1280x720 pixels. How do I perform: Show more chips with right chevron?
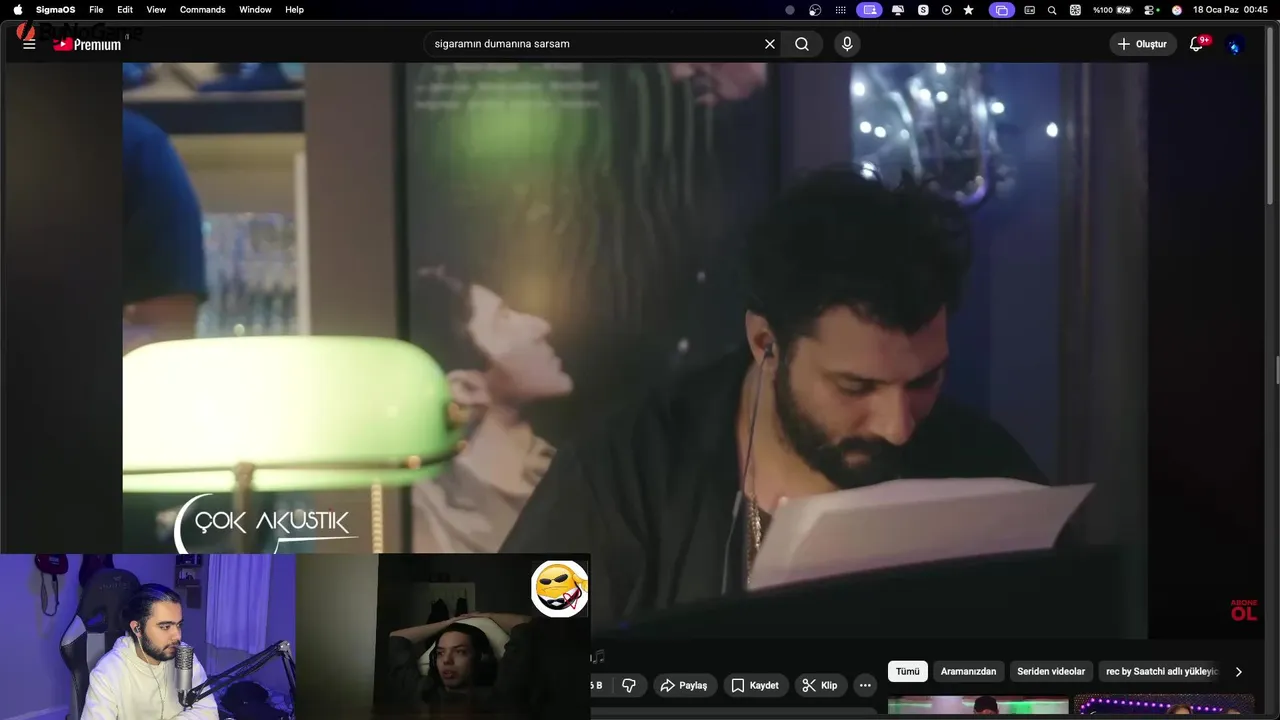click(x=1238, y=672)
